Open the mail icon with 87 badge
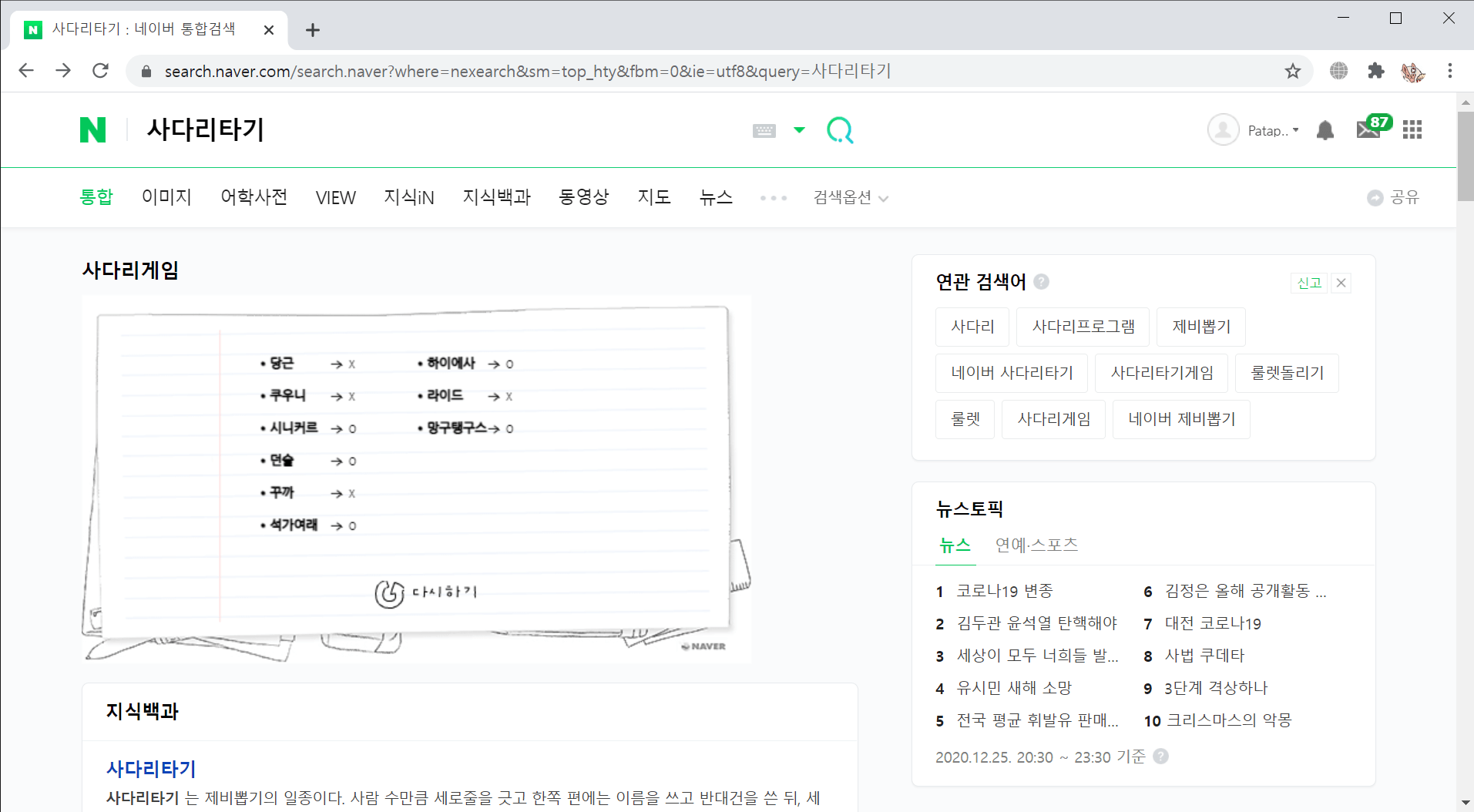The height and width of the screenshot is (812, 1474). pyautogui.click(x=1373, y=127)
